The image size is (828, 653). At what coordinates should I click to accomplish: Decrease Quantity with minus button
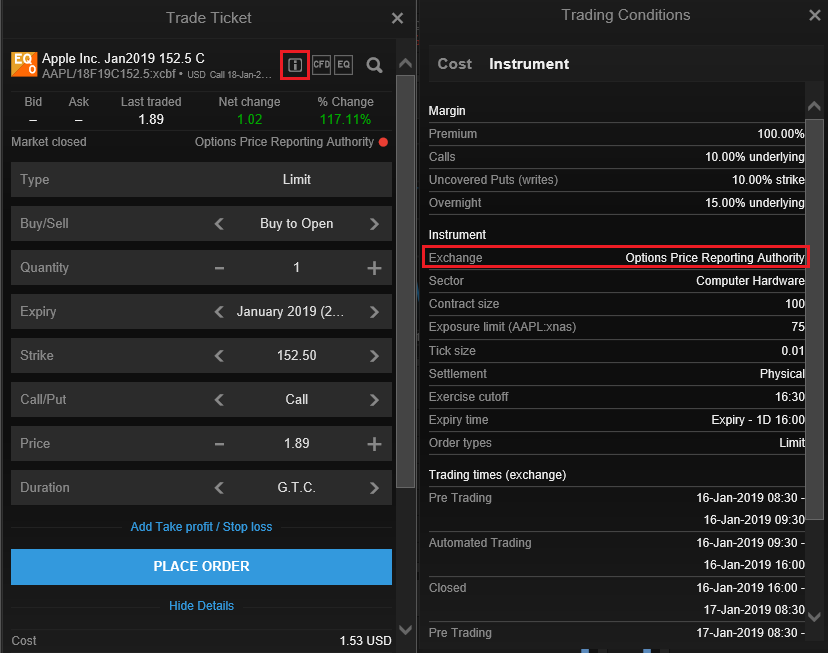pos(219,268)
